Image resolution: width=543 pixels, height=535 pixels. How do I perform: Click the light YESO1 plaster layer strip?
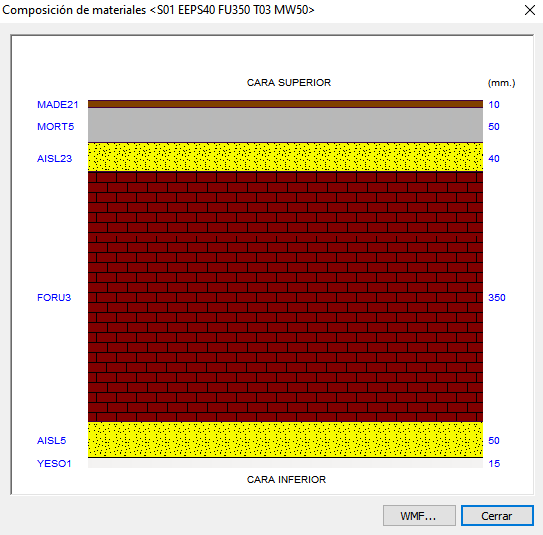pos(285,463)
